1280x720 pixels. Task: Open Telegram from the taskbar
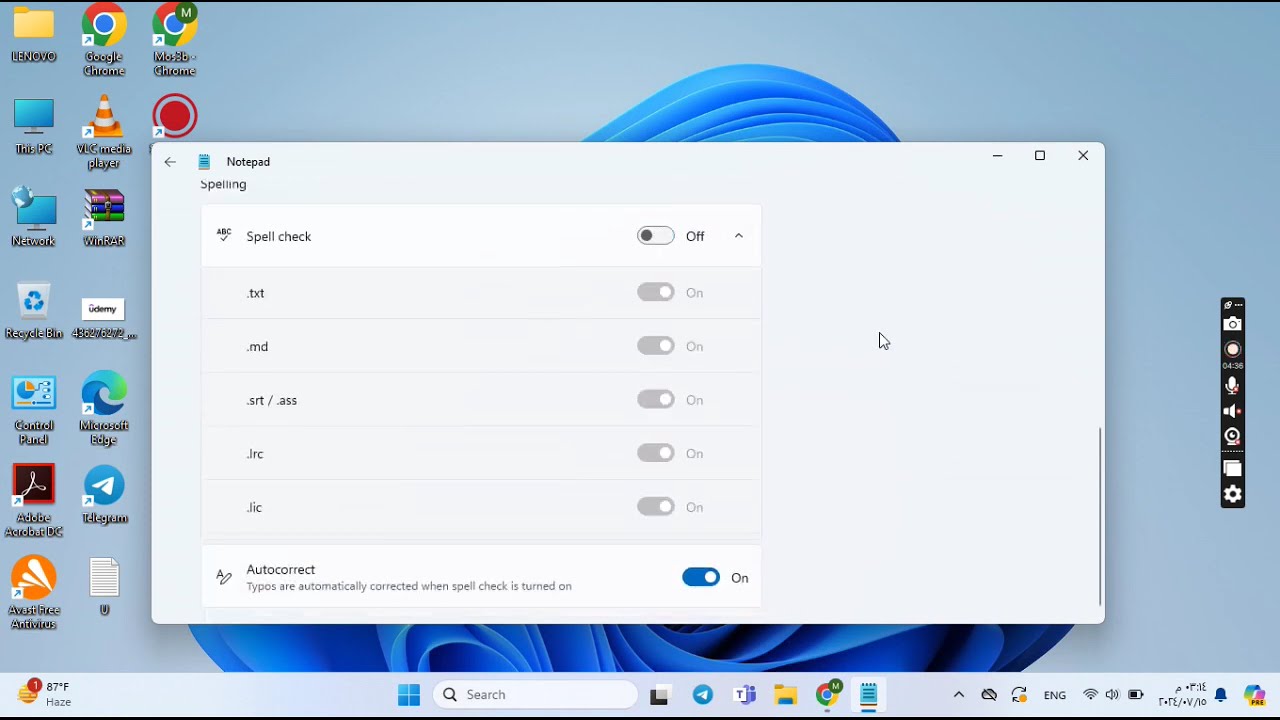(703, 695)
